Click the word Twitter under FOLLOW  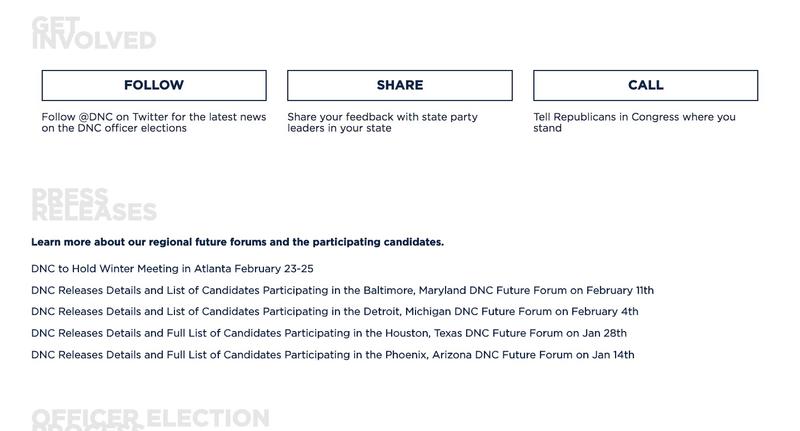150,117
